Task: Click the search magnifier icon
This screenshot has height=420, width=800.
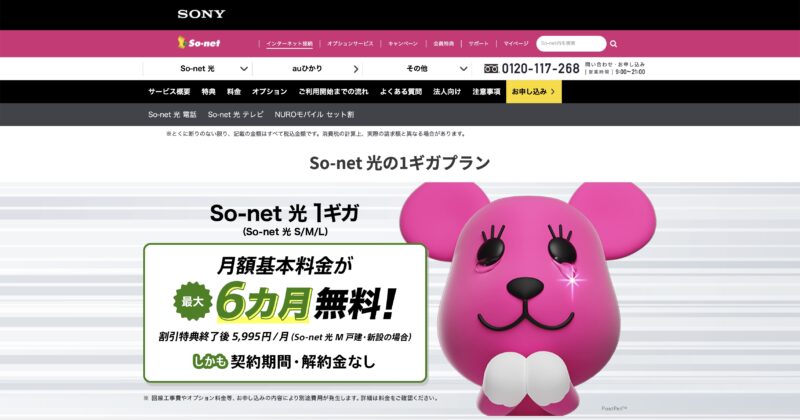Action: coord(613,44)
